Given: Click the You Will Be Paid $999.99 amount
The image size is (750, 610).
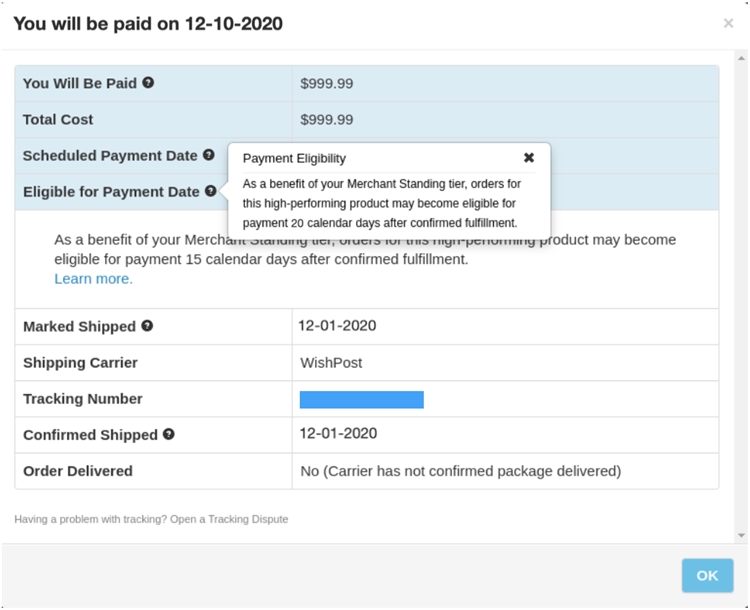Looking at the screenshot, I should pyautogui.click(x=326, y=83).
